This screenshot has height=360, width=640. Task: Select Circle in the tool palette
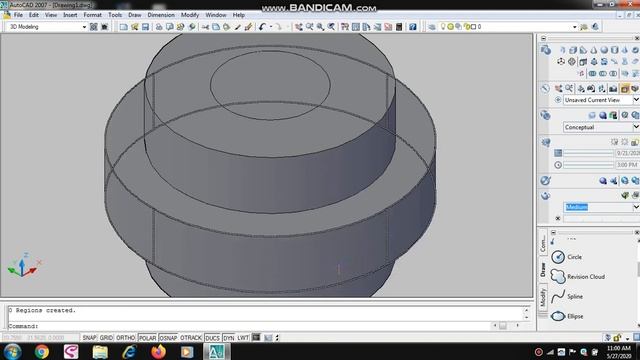pos(567,257)
